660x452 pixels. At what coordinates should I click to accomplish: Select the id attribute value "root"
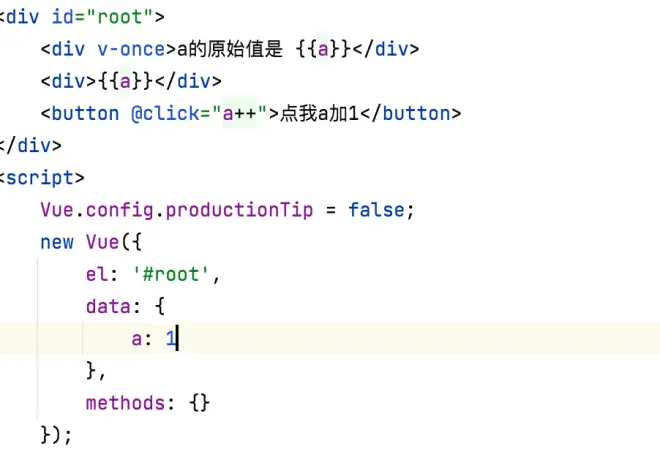coord(120,17)
